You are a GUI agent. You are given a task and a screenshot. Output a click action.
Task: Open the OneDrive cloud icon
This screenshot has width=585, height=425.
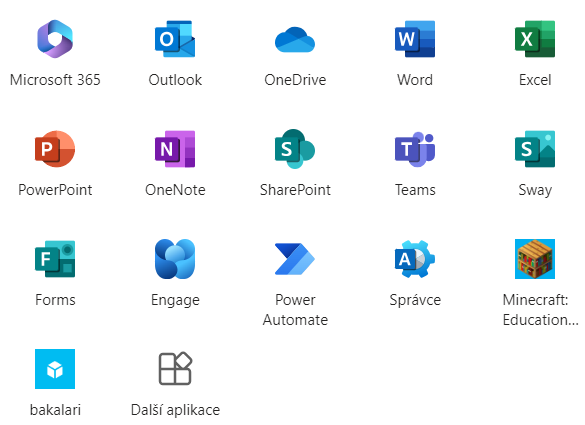tap(295, 40)
